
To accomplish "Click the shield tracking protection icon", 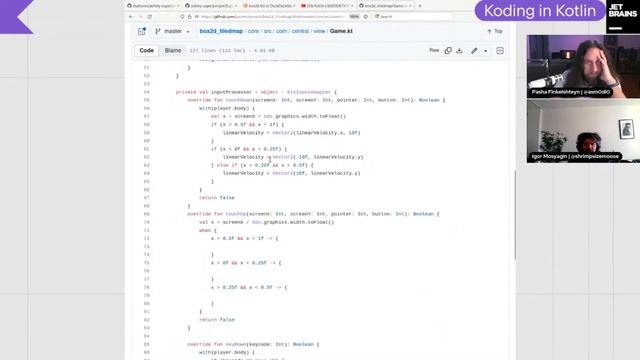I will 182,17.
